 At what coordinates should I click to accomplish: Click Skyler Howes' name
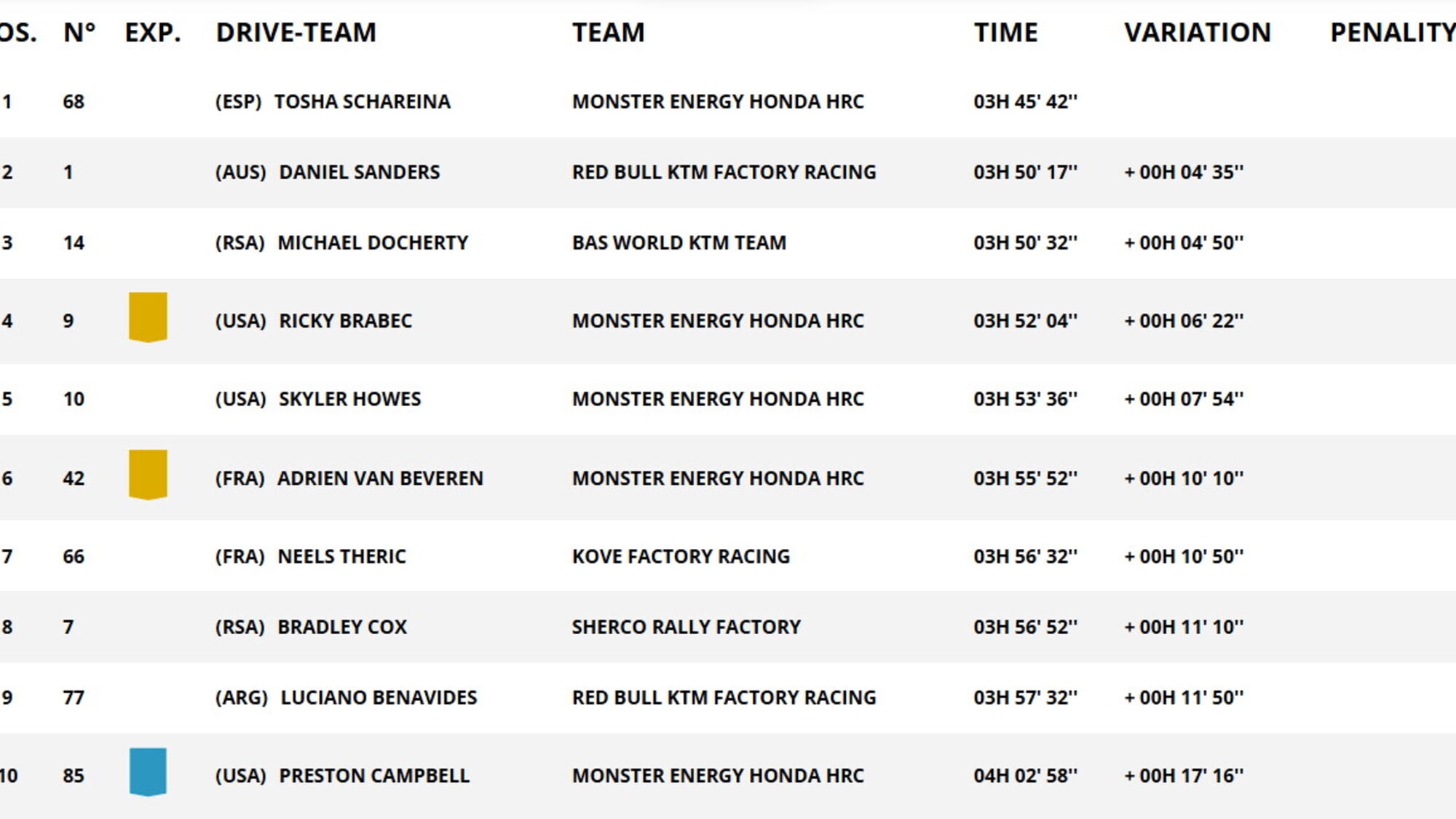click(349, 399)
